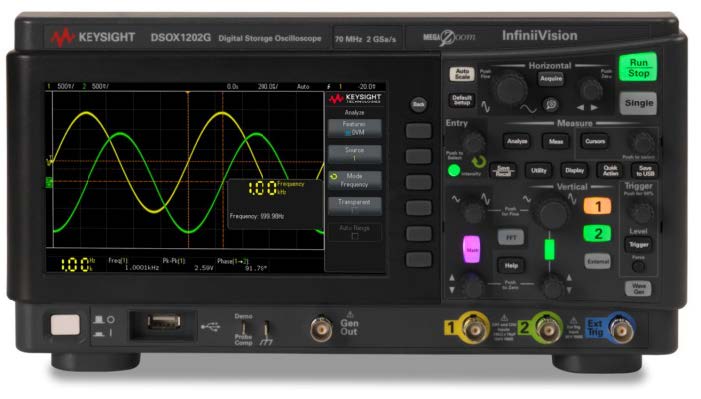Click the Pk-Pk(1) 2.59V measurement readout
Viewport: 701px width, 399px height.
point(187,264)
